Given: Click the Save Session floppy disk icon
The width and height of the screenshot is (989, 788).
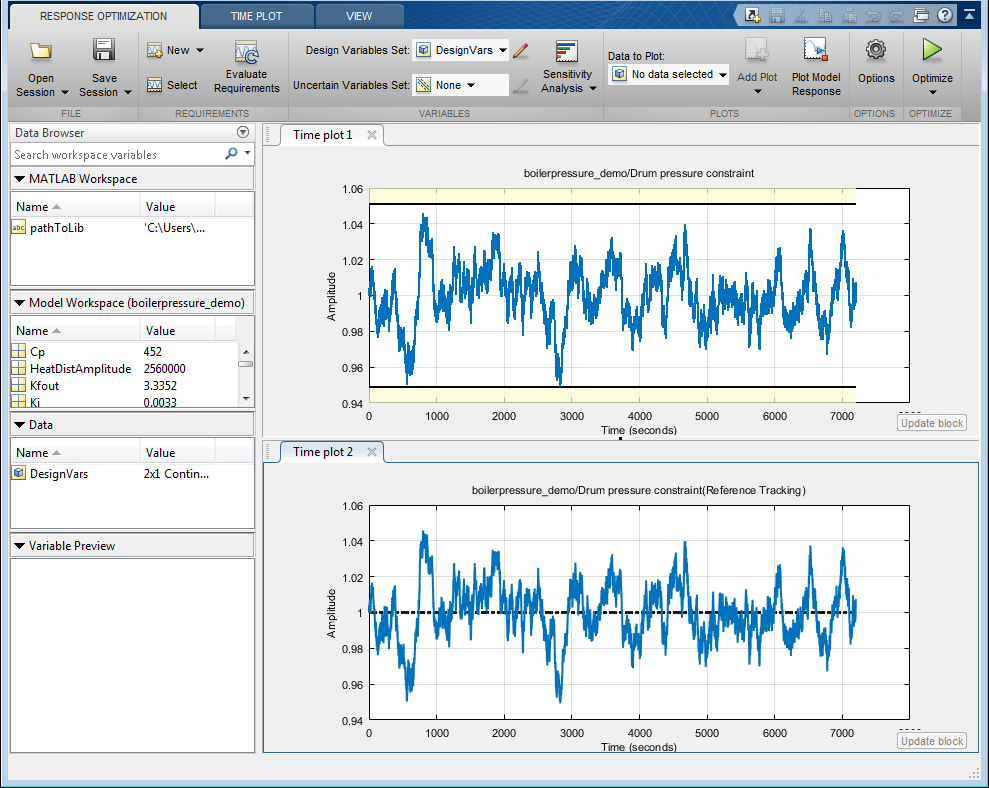Looking at the screenshot, I should (x=104, y=51).
